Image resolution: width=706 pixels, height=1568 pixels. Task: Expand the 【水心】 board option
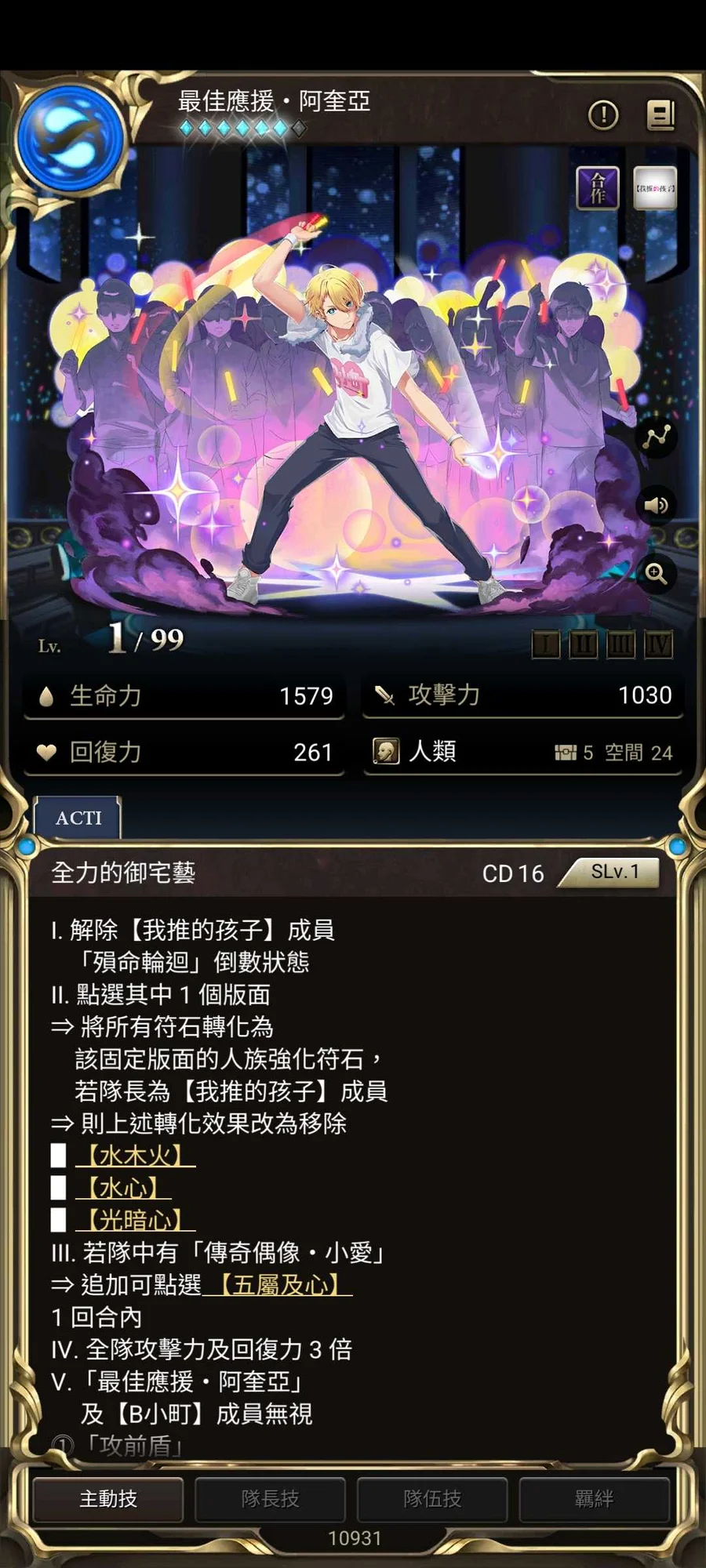123,1187
